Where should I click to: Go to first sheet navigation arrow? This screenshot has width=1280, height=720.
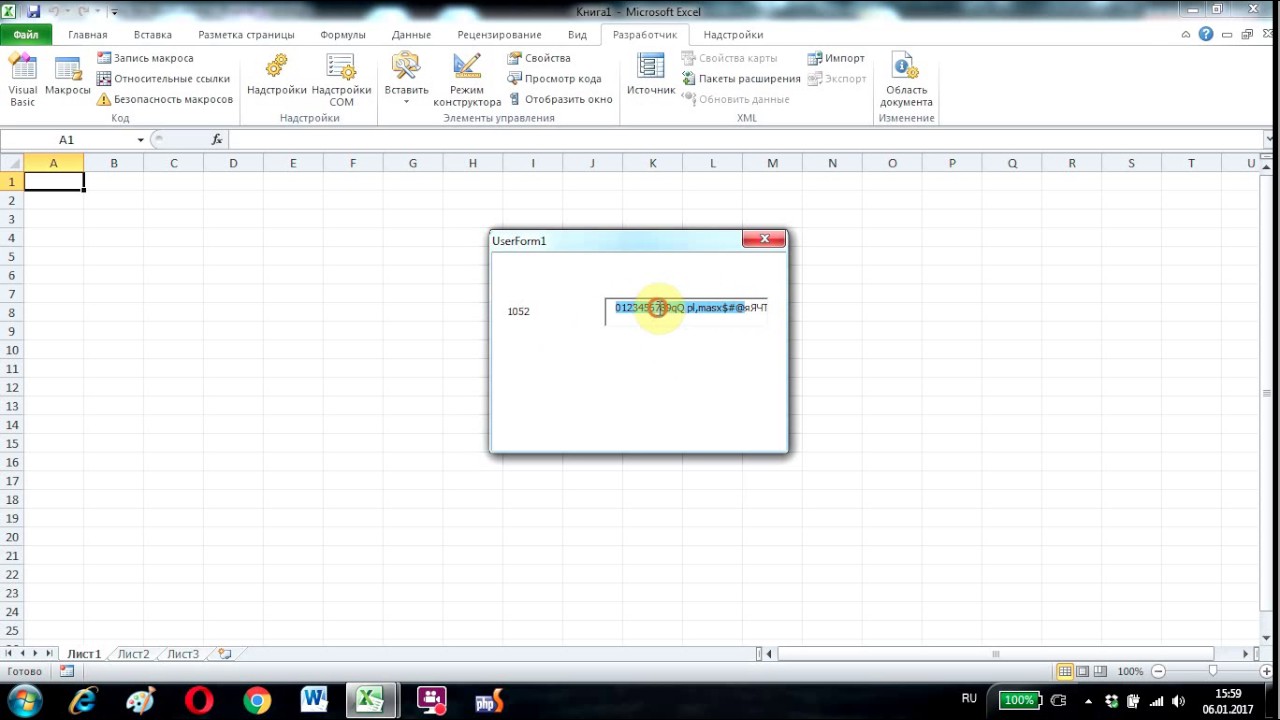point(9,654)
